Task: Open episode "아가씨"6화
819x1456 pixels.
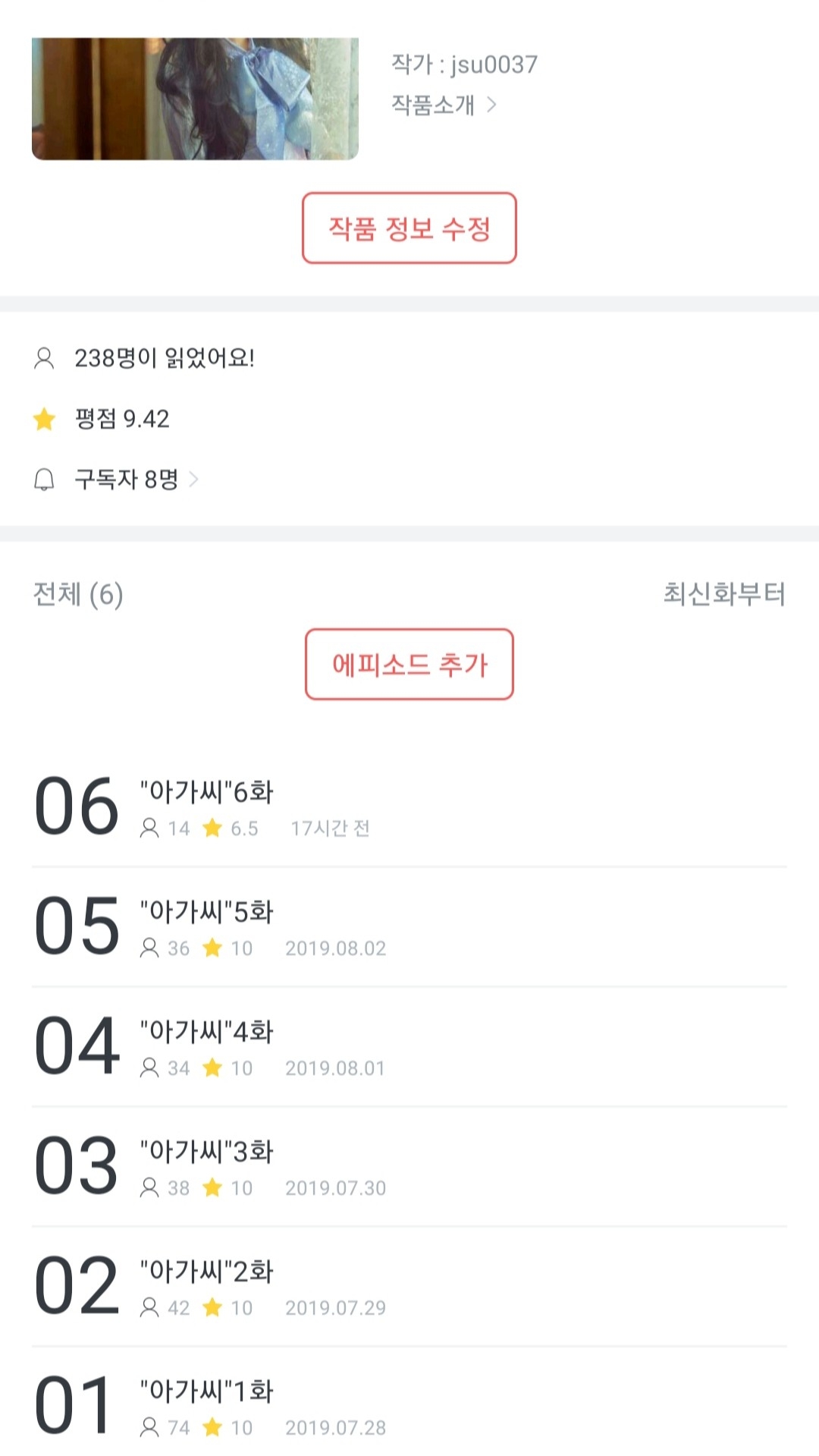Action: (x=206, y=792)
